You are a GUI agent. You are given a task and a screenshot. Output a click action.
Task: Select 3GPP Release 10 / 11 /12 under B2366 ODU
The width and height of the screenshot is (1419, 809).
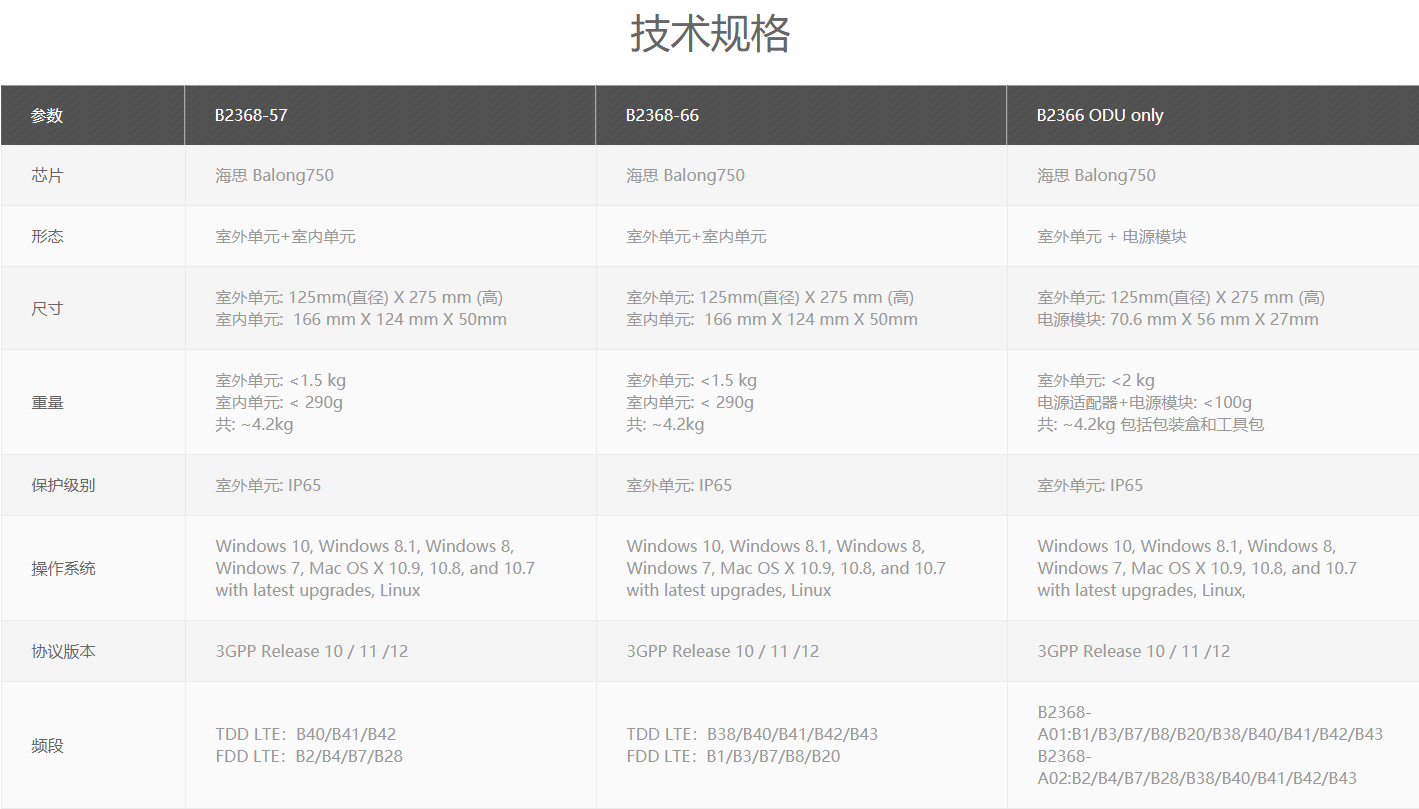pos(1134,651)
